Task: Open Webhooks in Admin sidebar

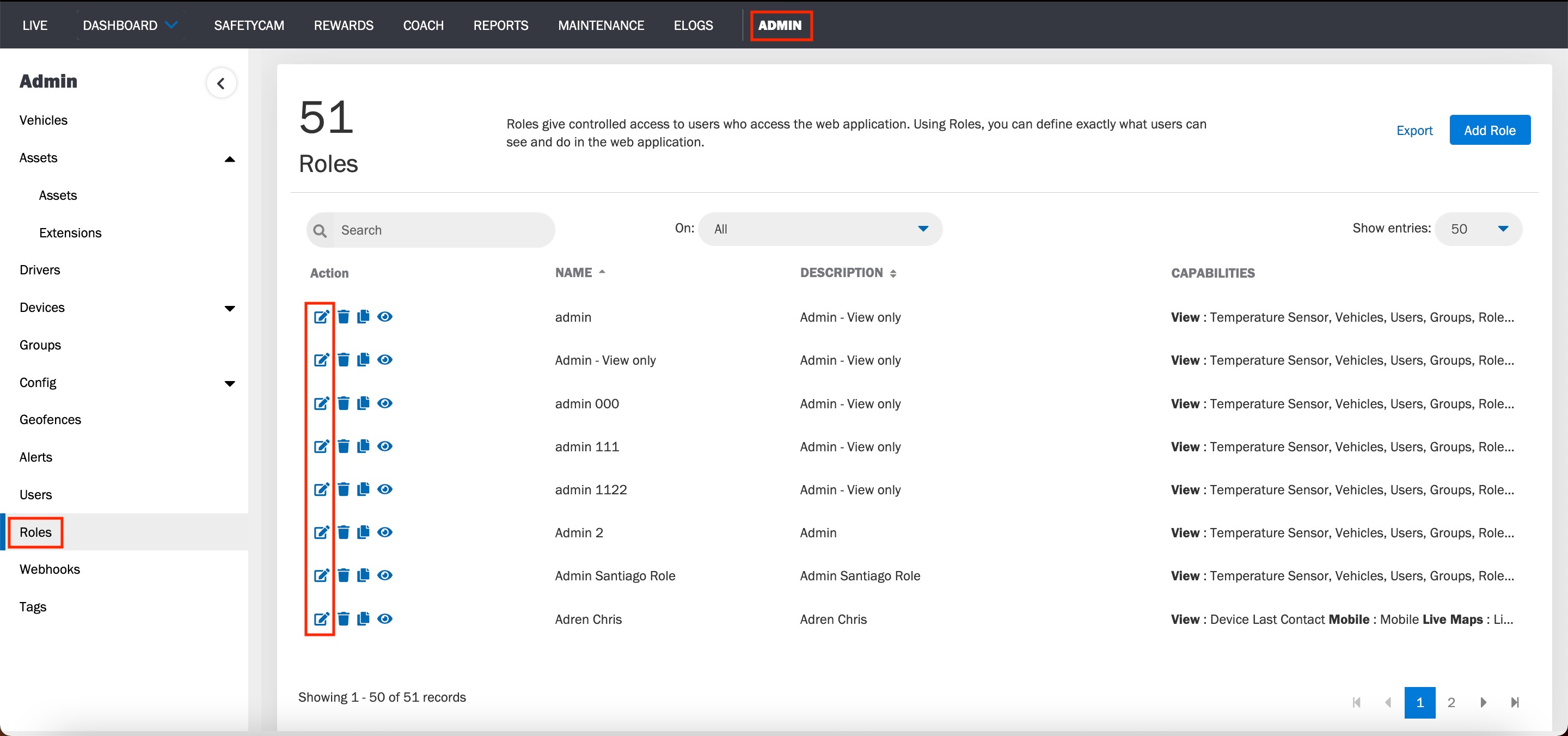Action: (50, 569)
